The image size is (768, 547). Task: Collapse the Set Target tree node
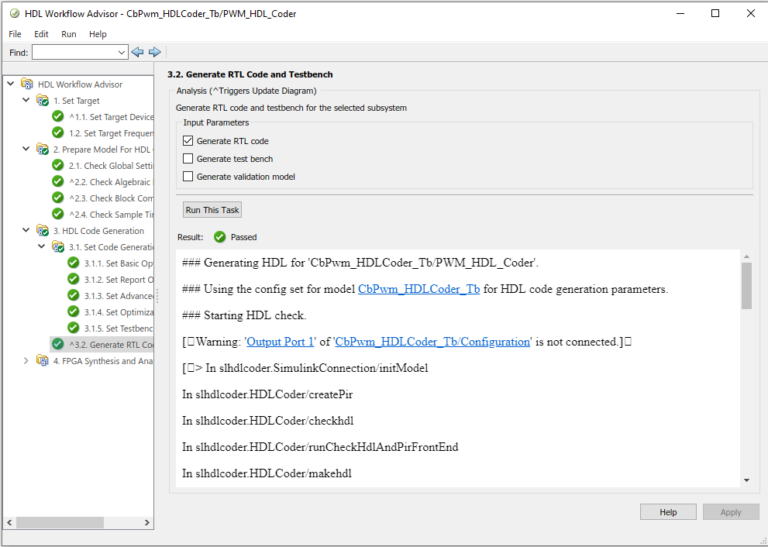coord(26,101)
